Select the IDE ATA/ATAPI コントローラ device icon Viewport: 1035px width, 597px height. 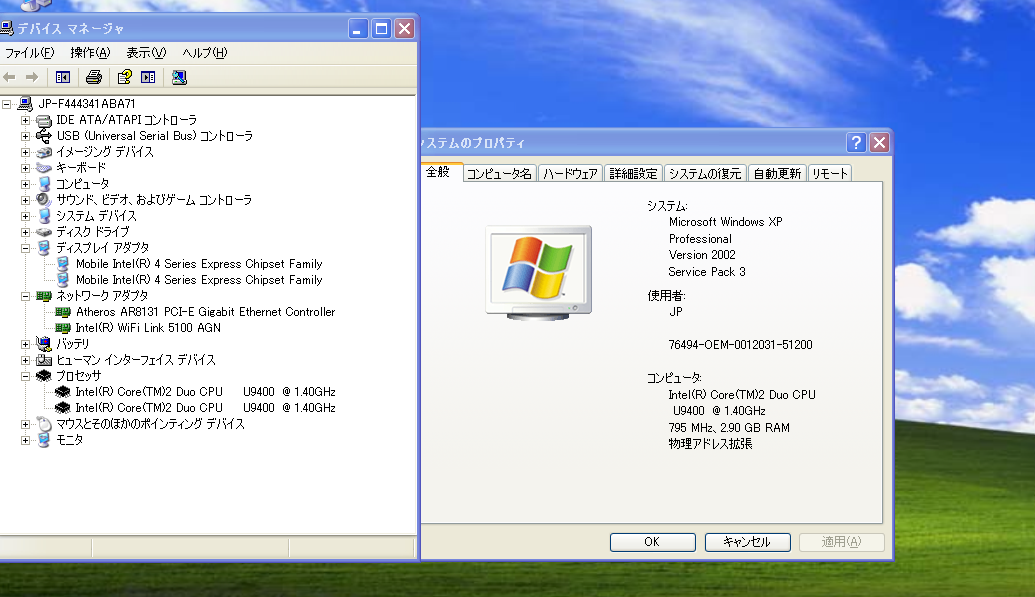[44, 120]
